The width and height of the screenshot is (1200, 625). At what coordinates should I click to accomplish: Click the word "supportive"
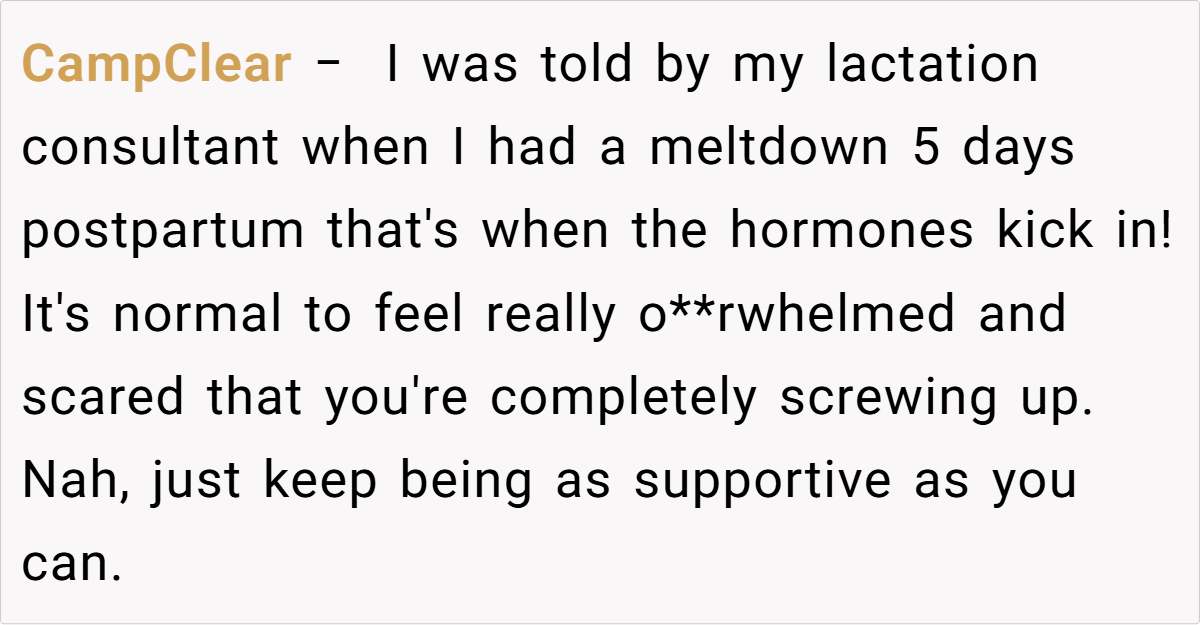point(763,481)
